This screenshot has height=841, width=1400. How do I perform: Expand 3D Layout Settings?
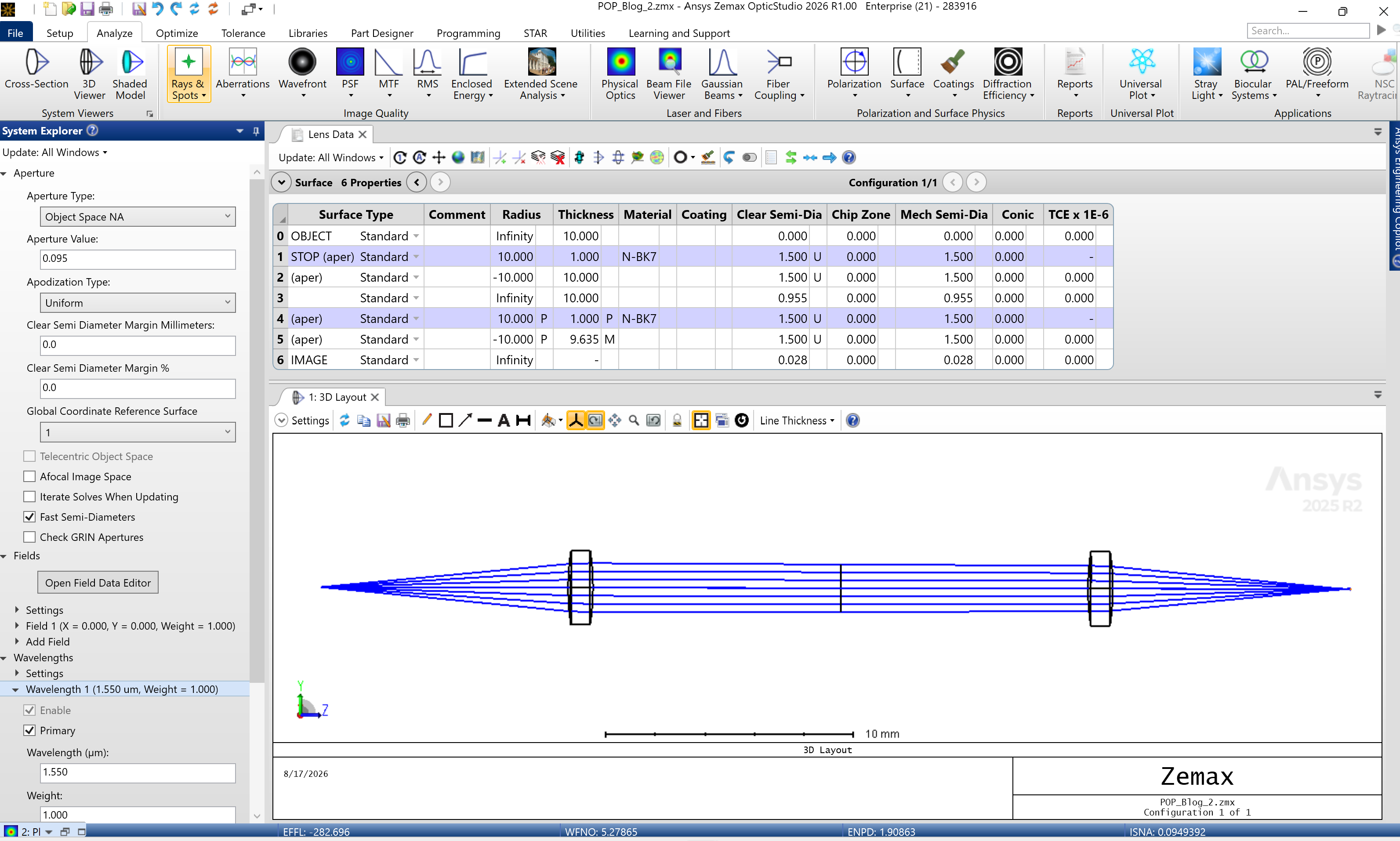[x=303, y=420]
